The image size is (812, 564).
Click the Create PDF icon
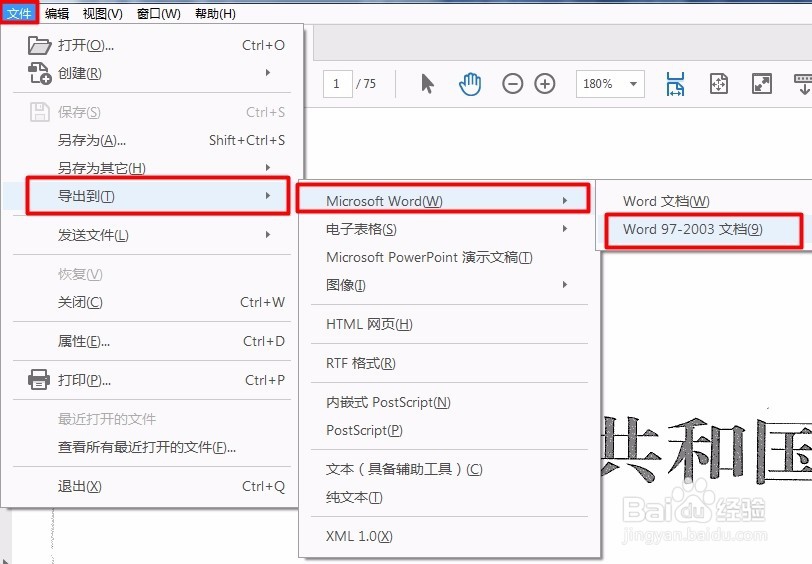pos(39,73)
